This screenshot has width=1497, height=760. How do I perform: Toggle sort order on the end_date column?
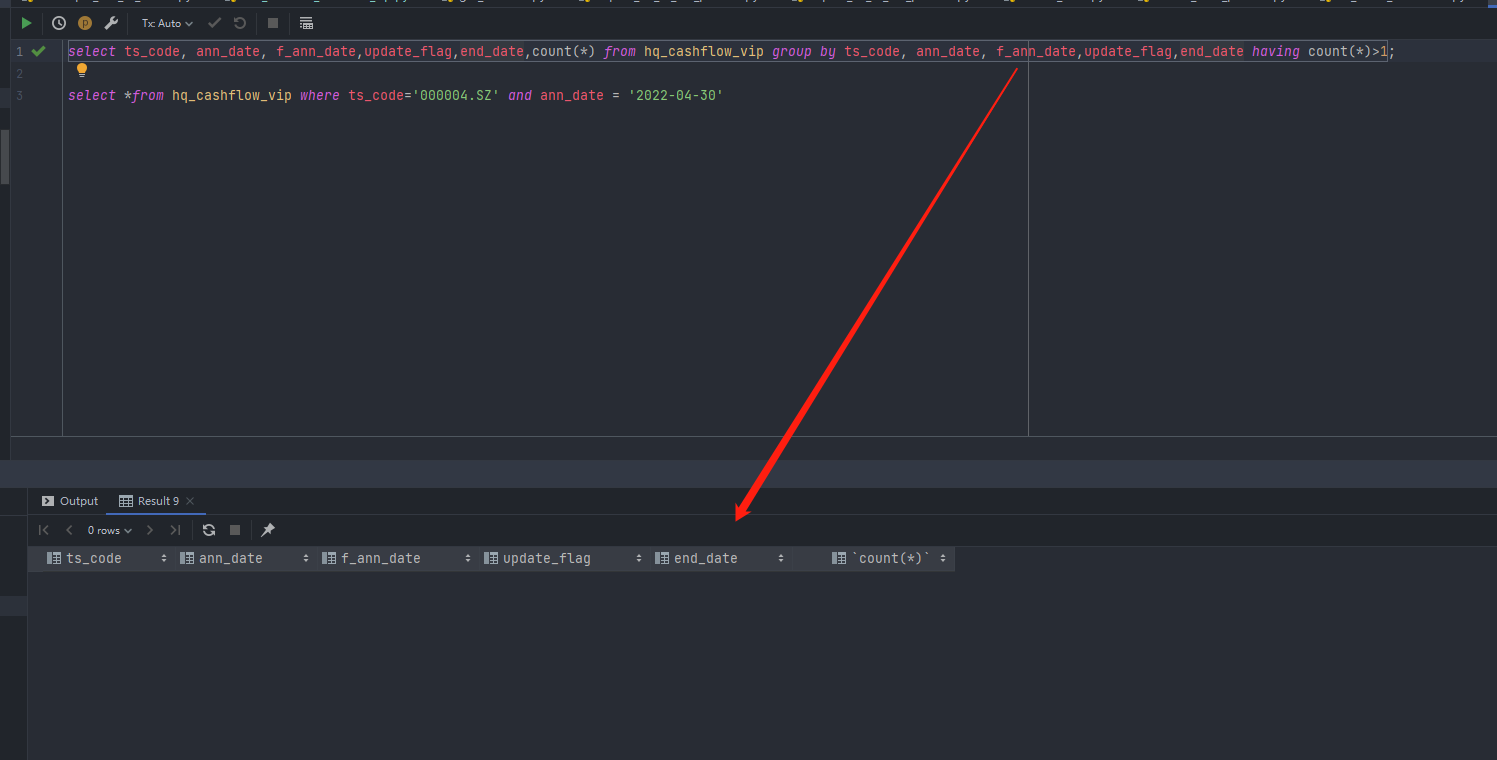(781, 559)
